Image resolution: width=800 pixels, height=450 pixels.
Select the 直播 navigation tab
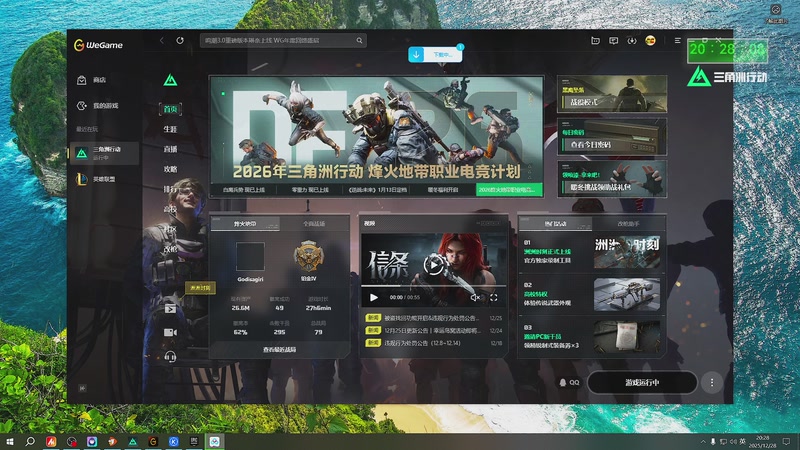(170, 149)
